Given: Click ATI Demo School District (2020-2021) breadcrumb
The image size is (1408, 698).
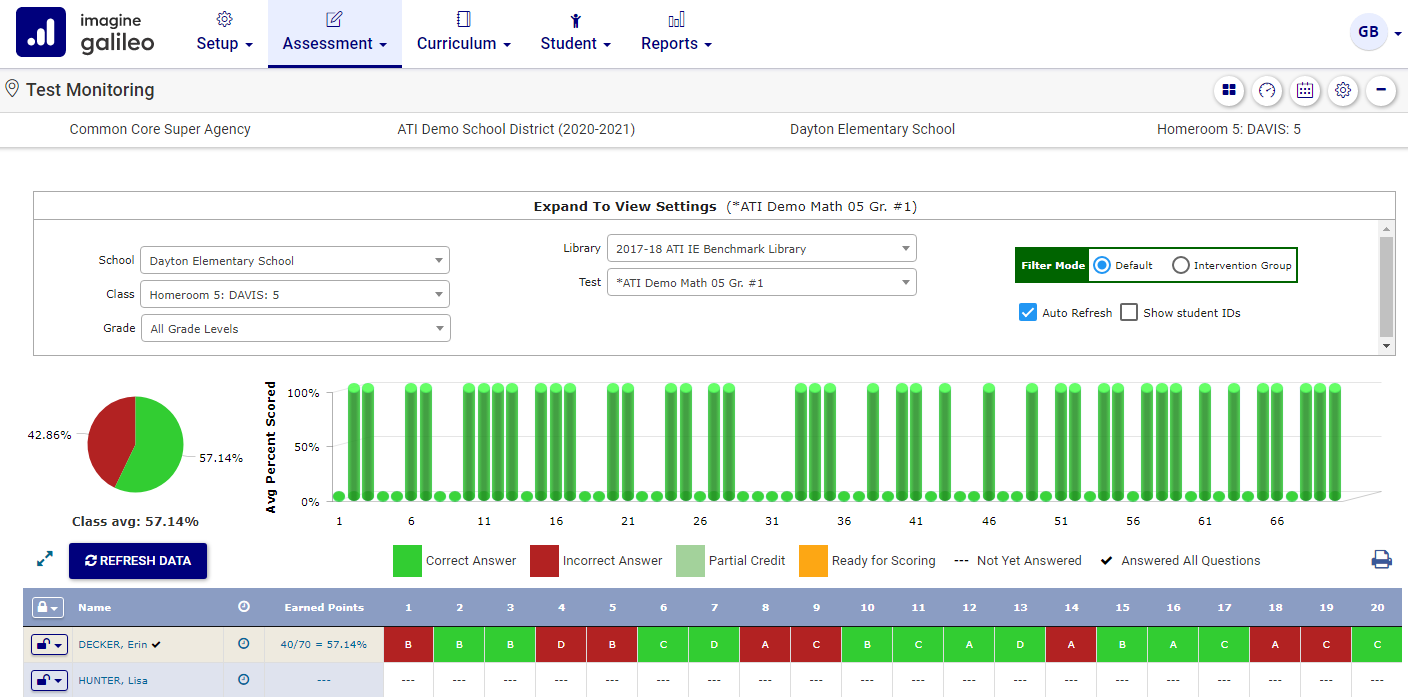Looking at the screenshot, I should (x=516, y=129).
